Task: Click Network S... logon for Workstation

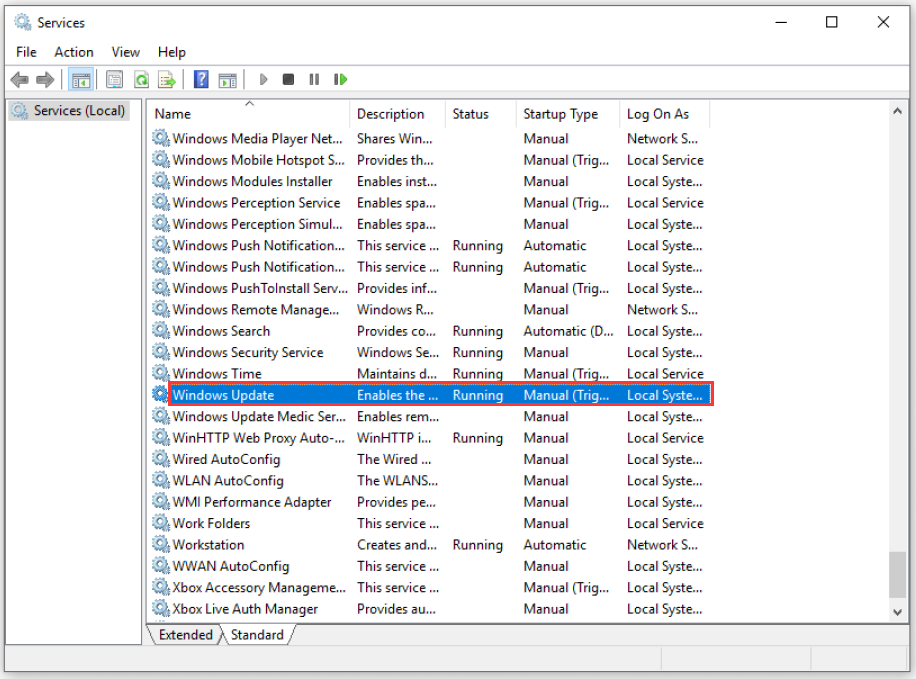Action: click(x=662, y=545)
